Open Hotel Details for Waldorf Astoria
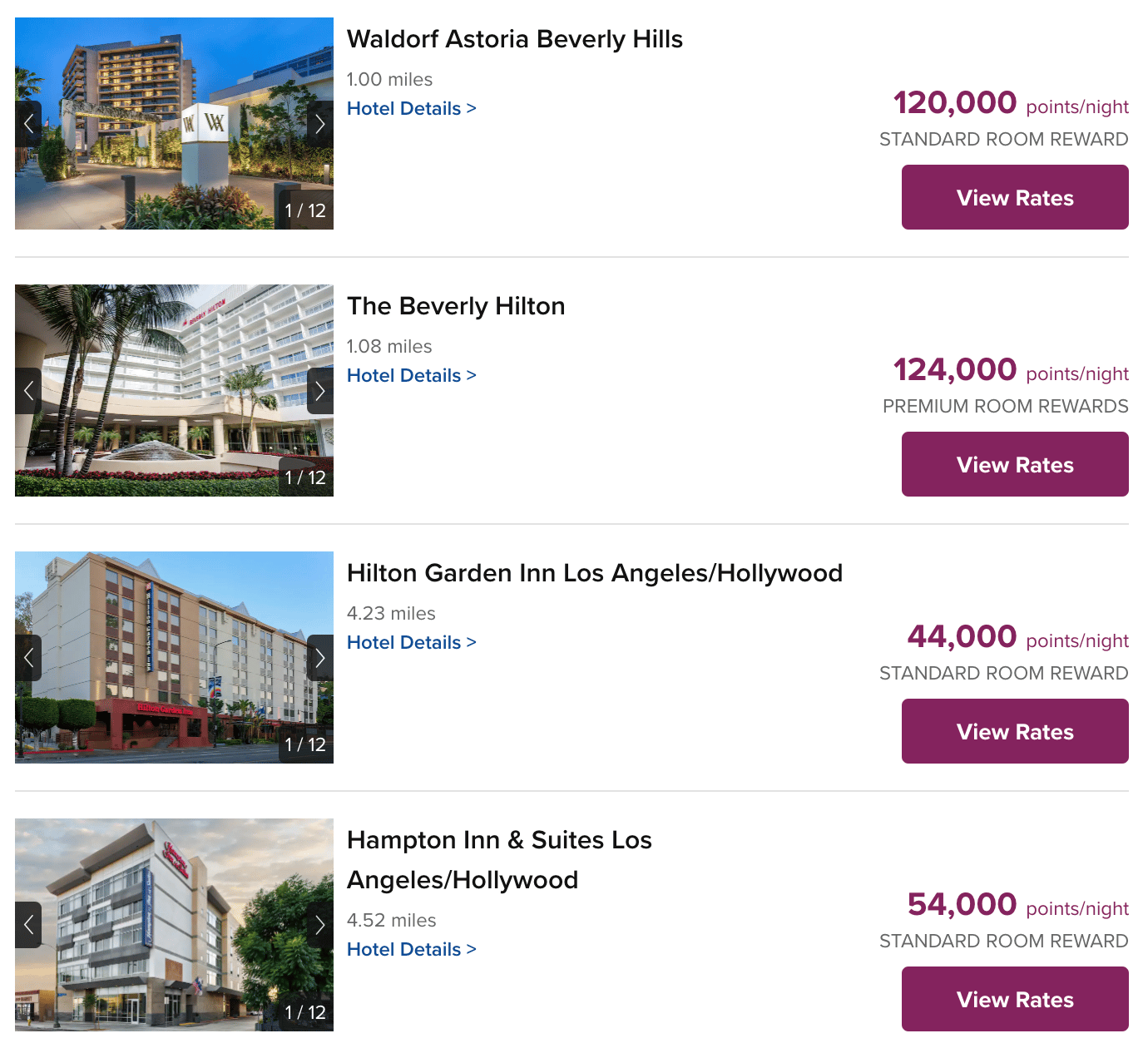The width and height of the screenshot is (1148, 1053). pos(411,109)
